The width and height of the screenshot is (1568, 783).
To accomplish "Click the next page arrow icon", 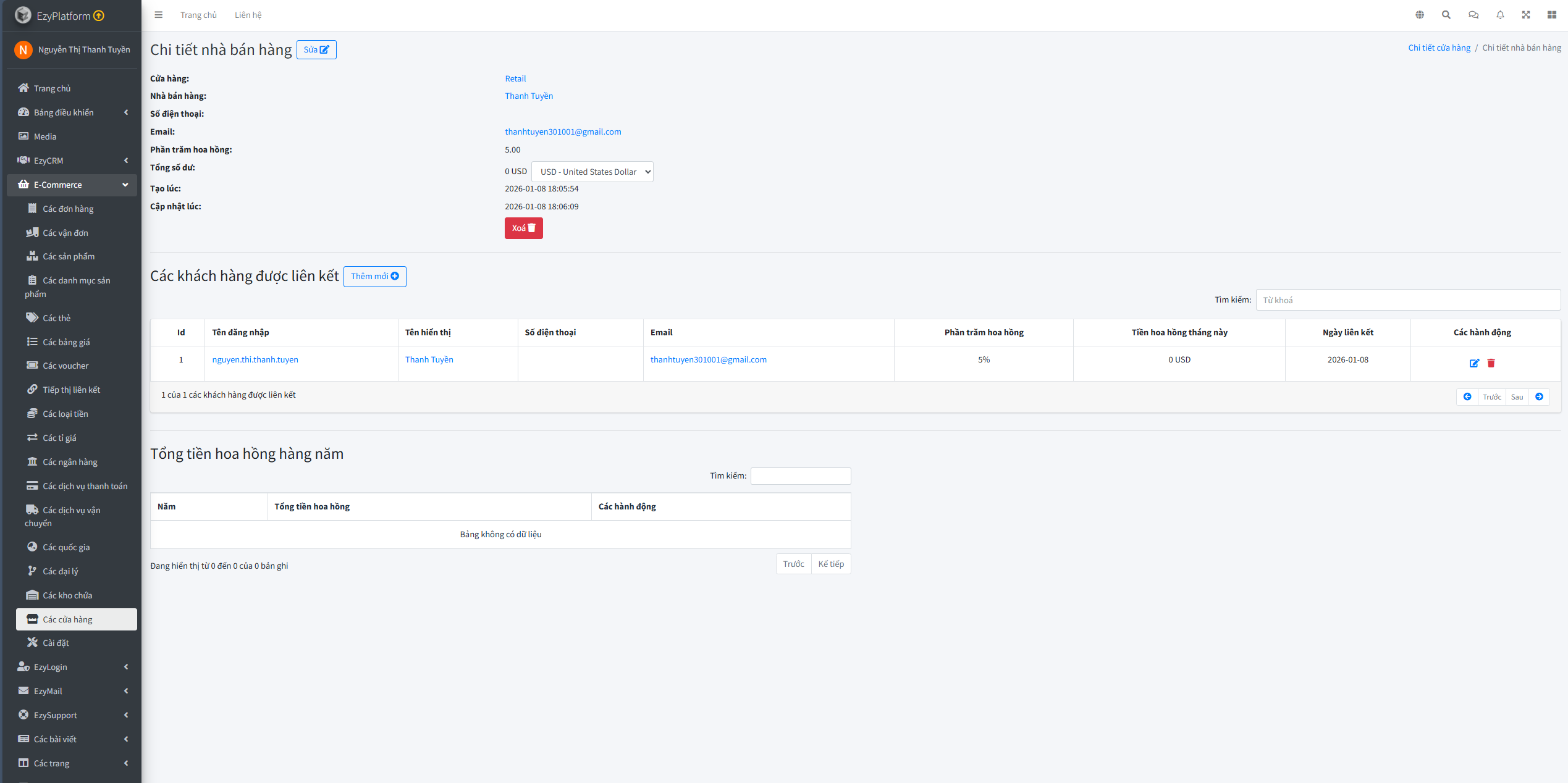I will pyautogui.click(x=1540, y=397).
